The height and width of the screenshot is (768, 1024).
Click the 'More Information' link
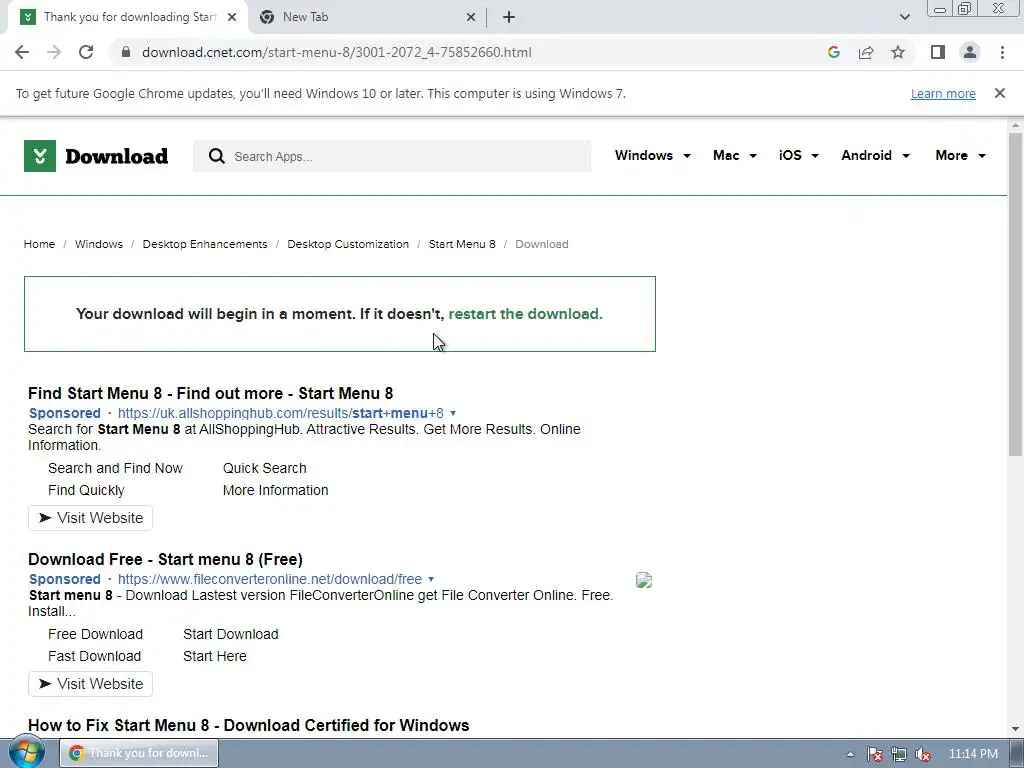(x=276, y=490)
